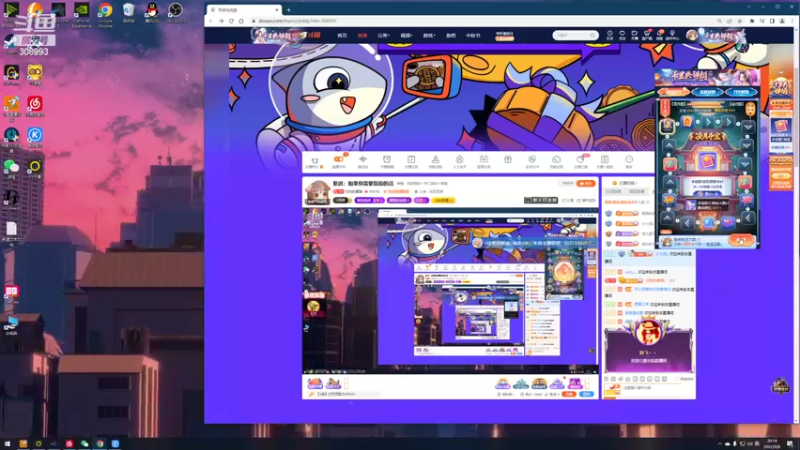
Task: Select the orange 直播 live nav item
Action: click(362, 35)
